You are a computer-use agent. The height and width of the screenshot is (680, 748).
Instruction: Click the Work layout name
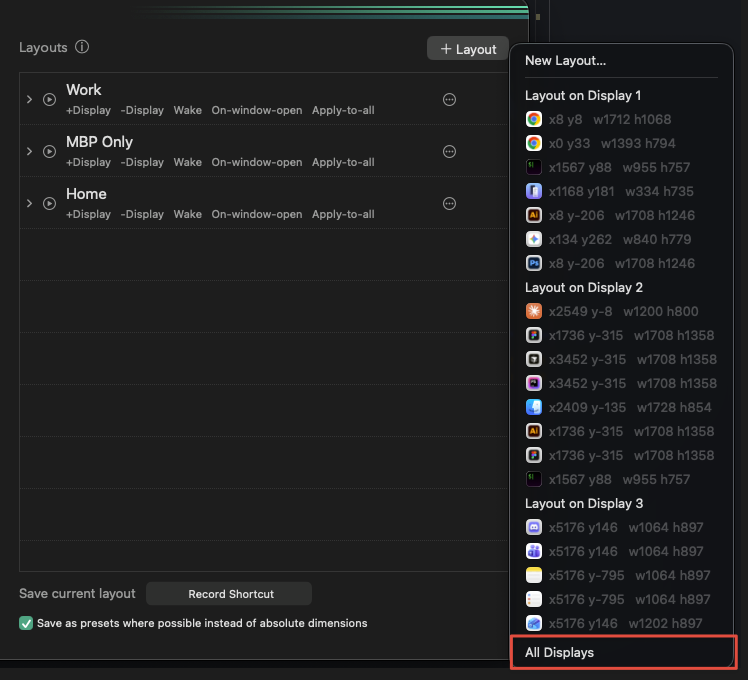pyautogui.click(x=83, y=90)
